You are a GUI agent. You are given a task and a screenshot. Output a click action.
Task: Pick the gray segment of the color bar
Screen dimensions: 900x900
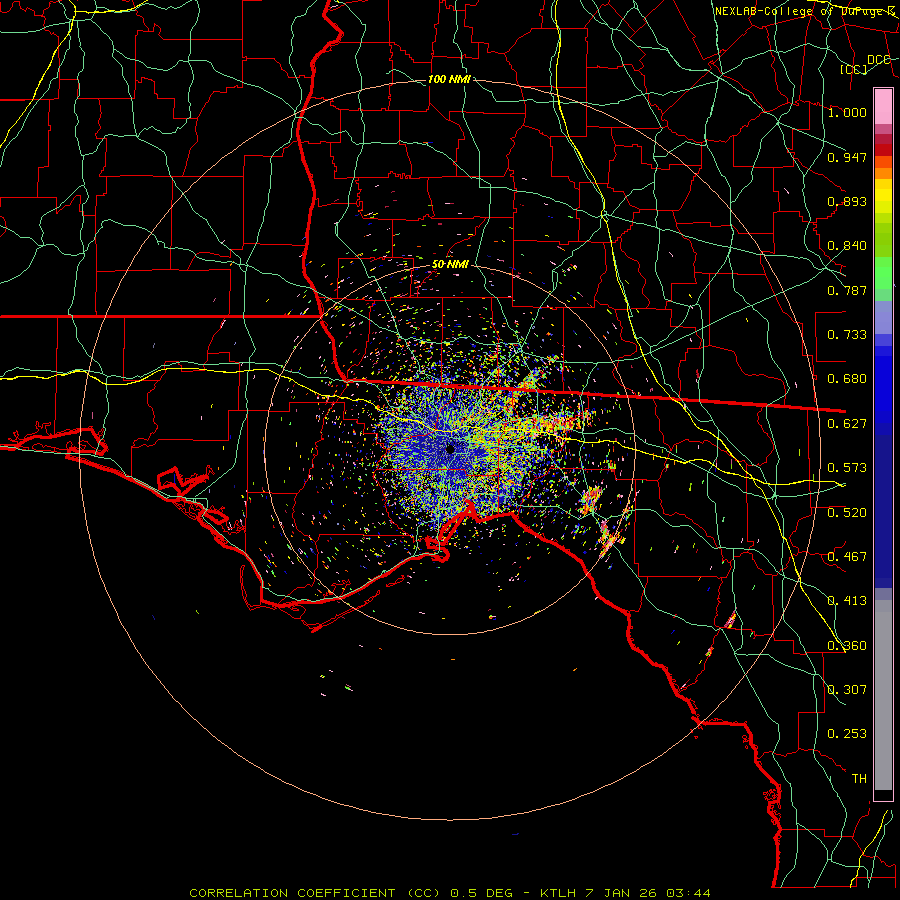click(883, 700)
